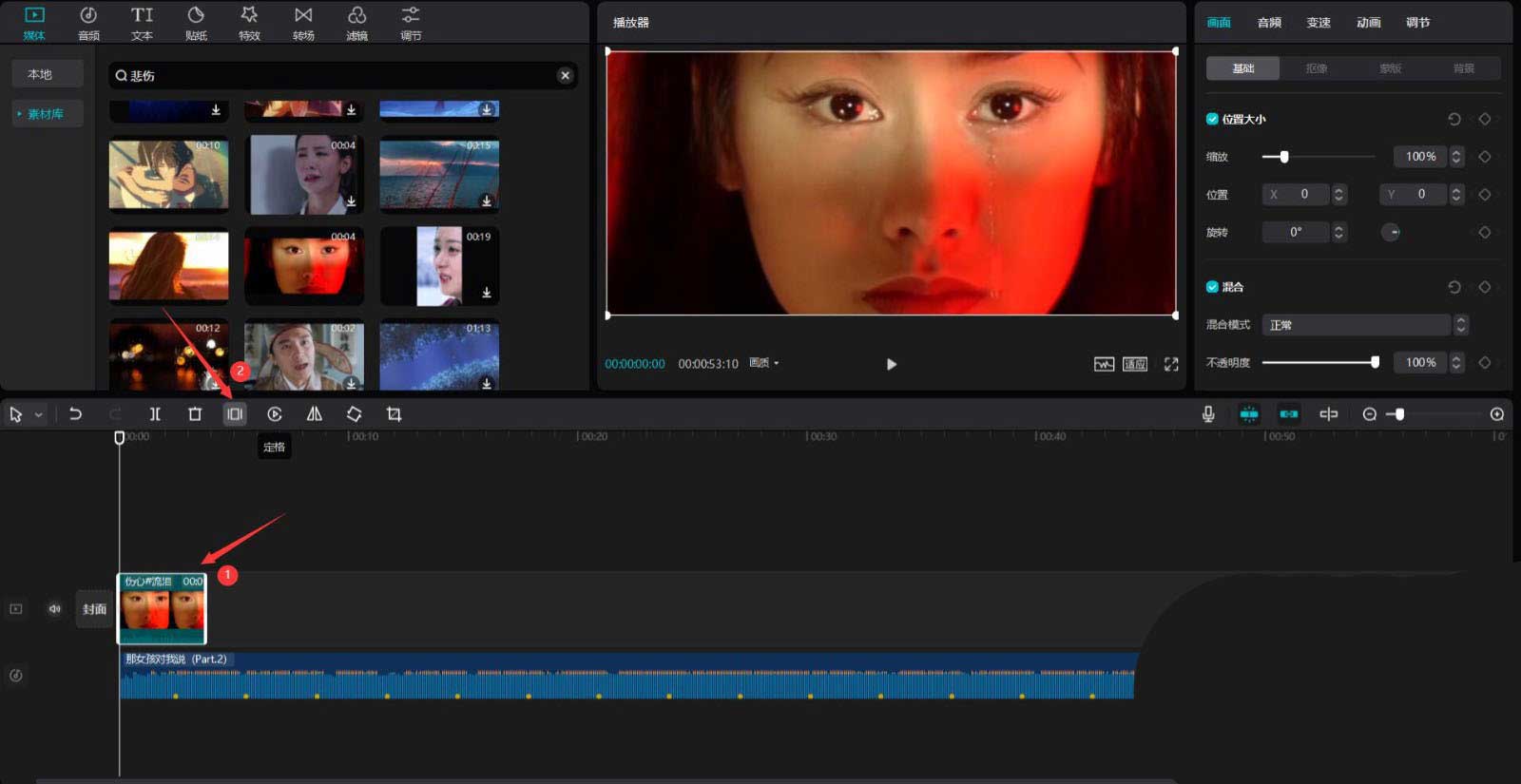The width and height of the screenshot is (1521, 784).
Task: Click the mirror flip icon
Action: click(314, 414)
